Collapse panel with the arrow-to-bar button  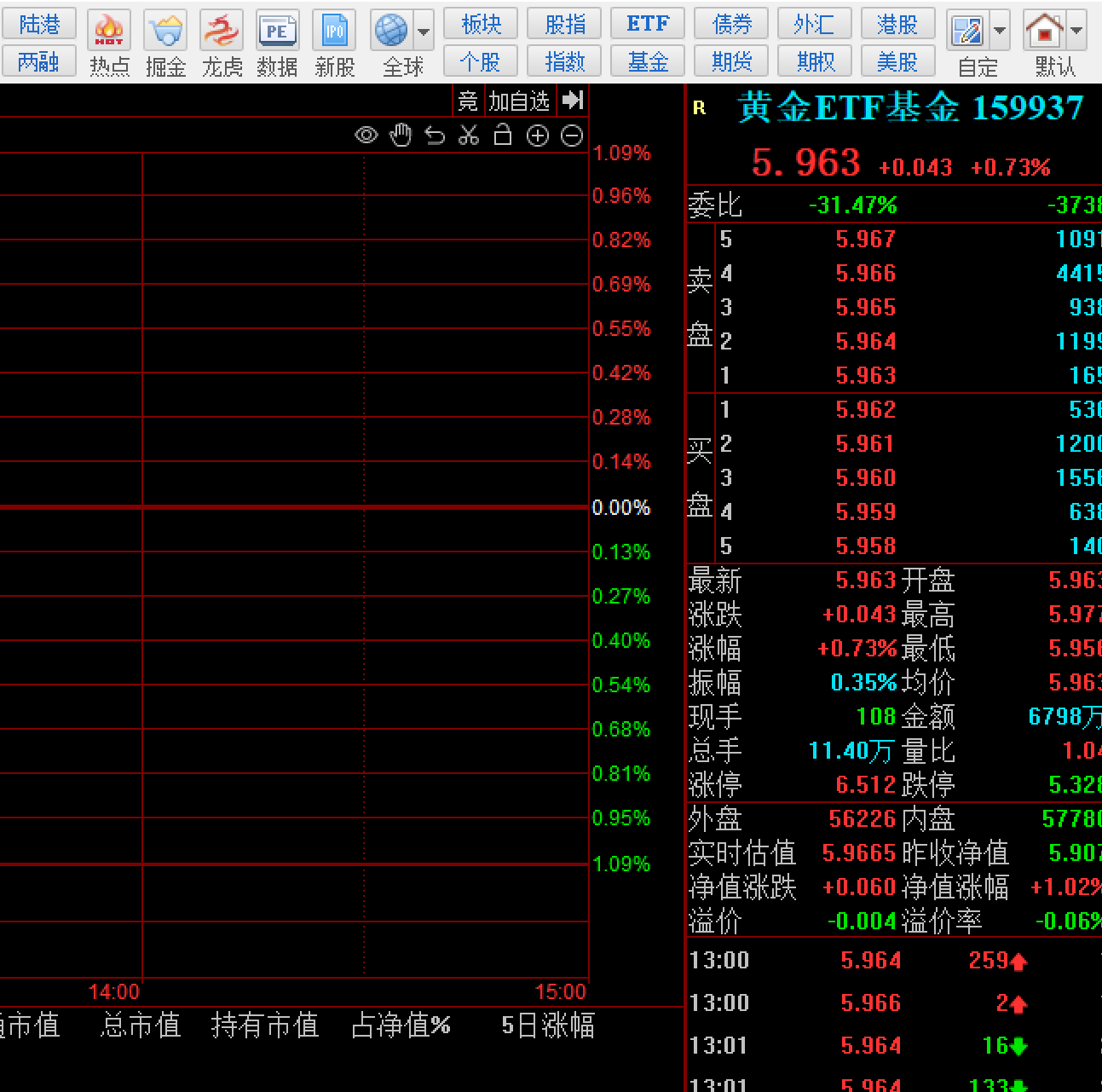click(573, 101)
